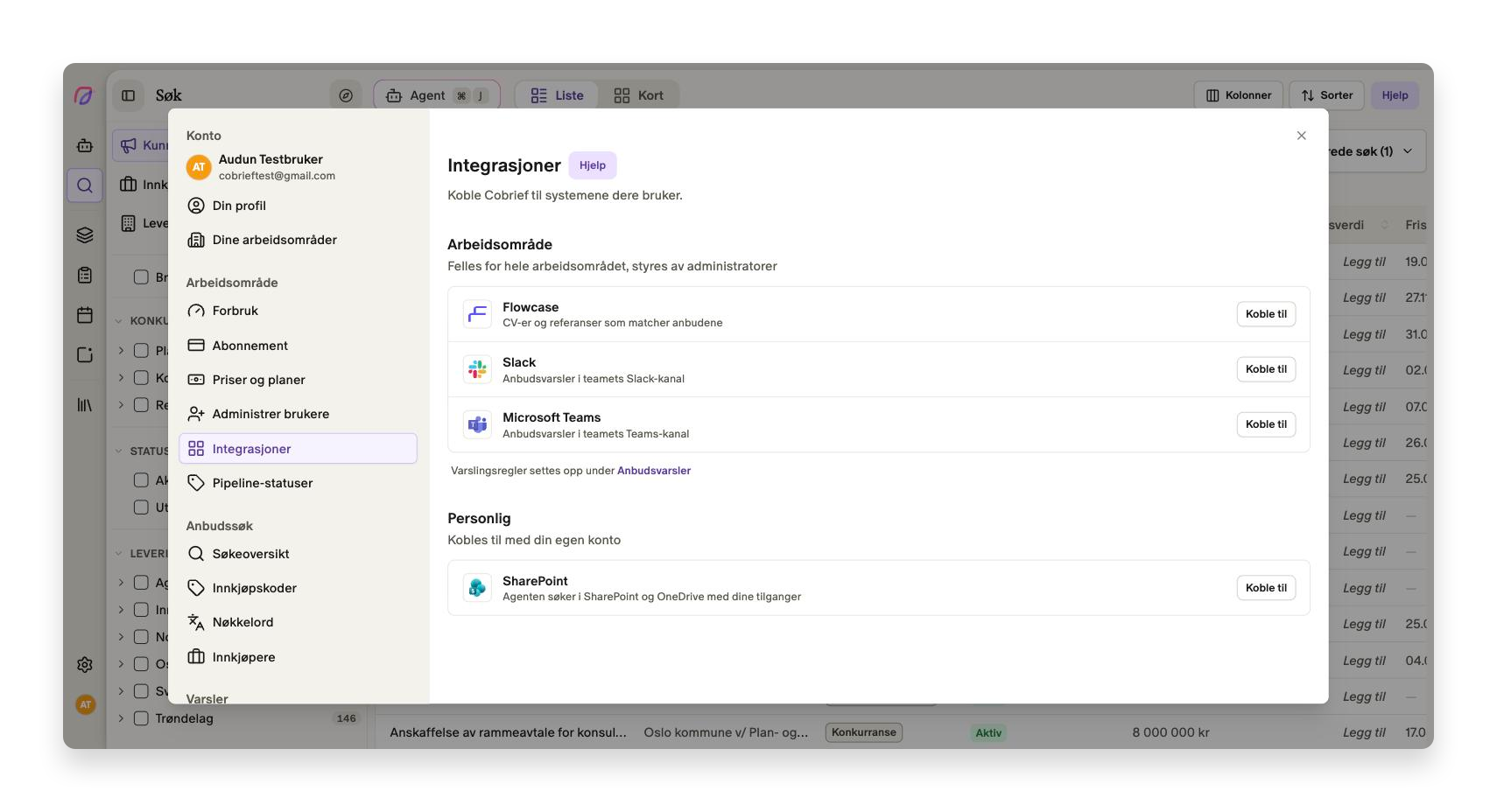Expand the chevron beside the 'Re' checkbox
This screenshot has height=812, width=1497.
click(121, 405)
